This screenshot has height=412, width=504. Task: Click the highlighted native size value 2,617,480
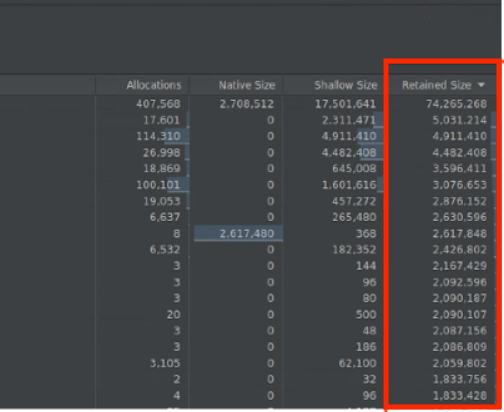pos(247,233)
